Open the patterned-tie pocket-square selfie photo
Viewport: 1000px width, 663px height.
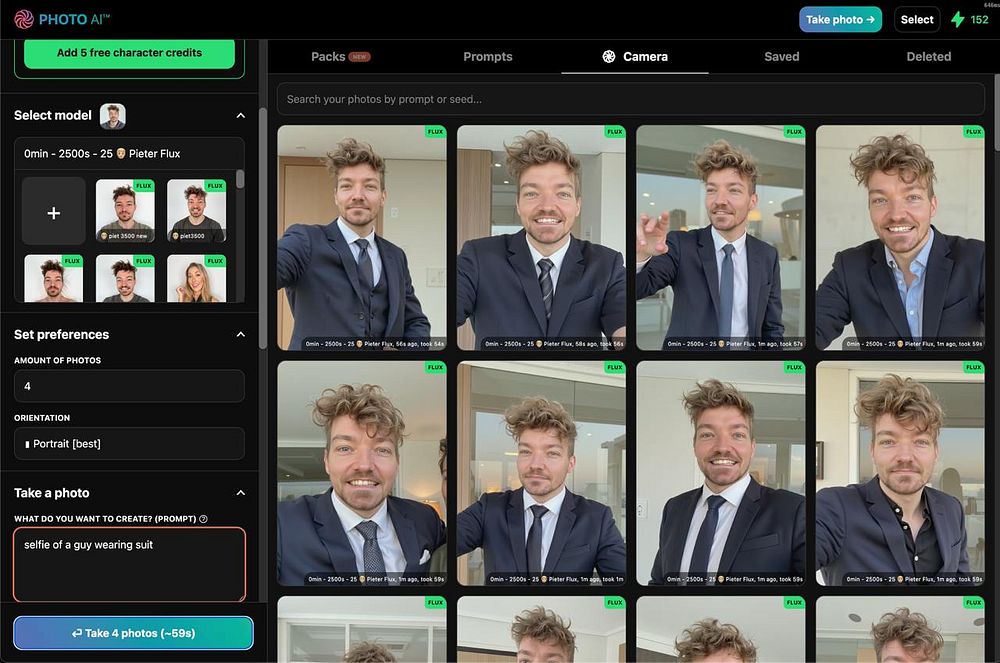click(x=362, y=474)
